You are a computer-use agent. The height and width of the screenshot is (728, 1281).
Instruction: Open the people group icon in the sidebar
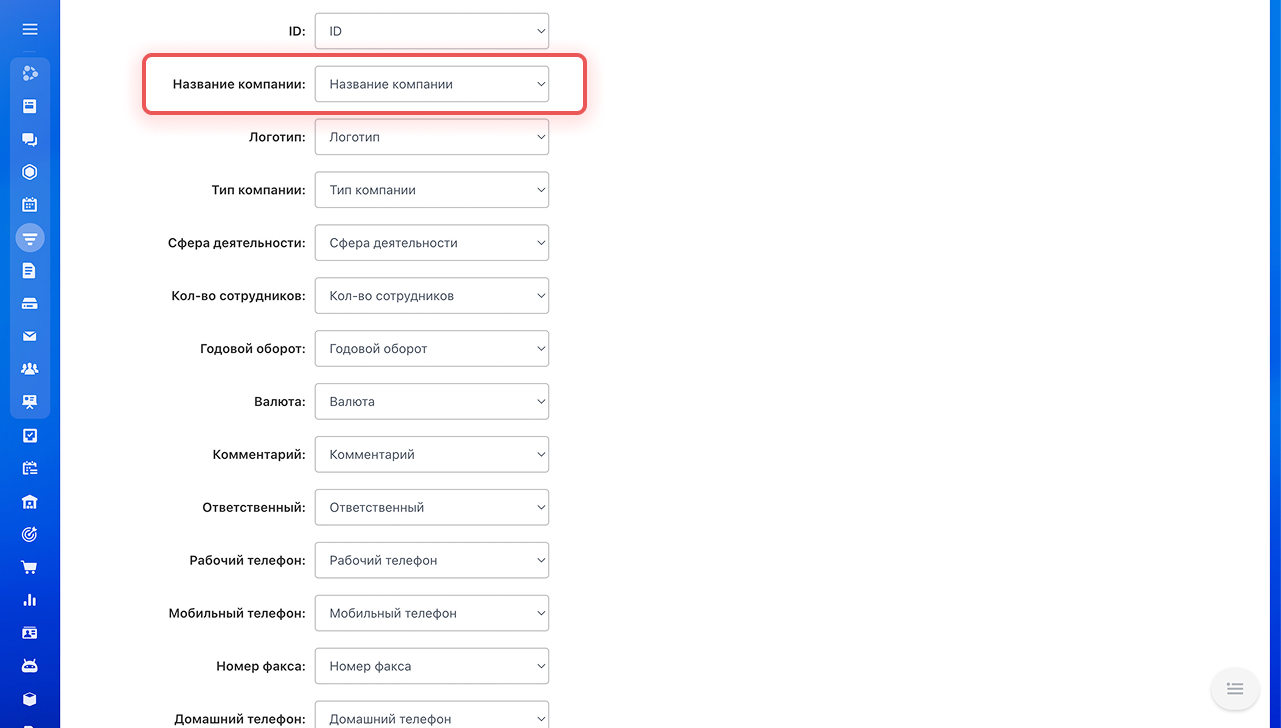(x=30, y=369)
